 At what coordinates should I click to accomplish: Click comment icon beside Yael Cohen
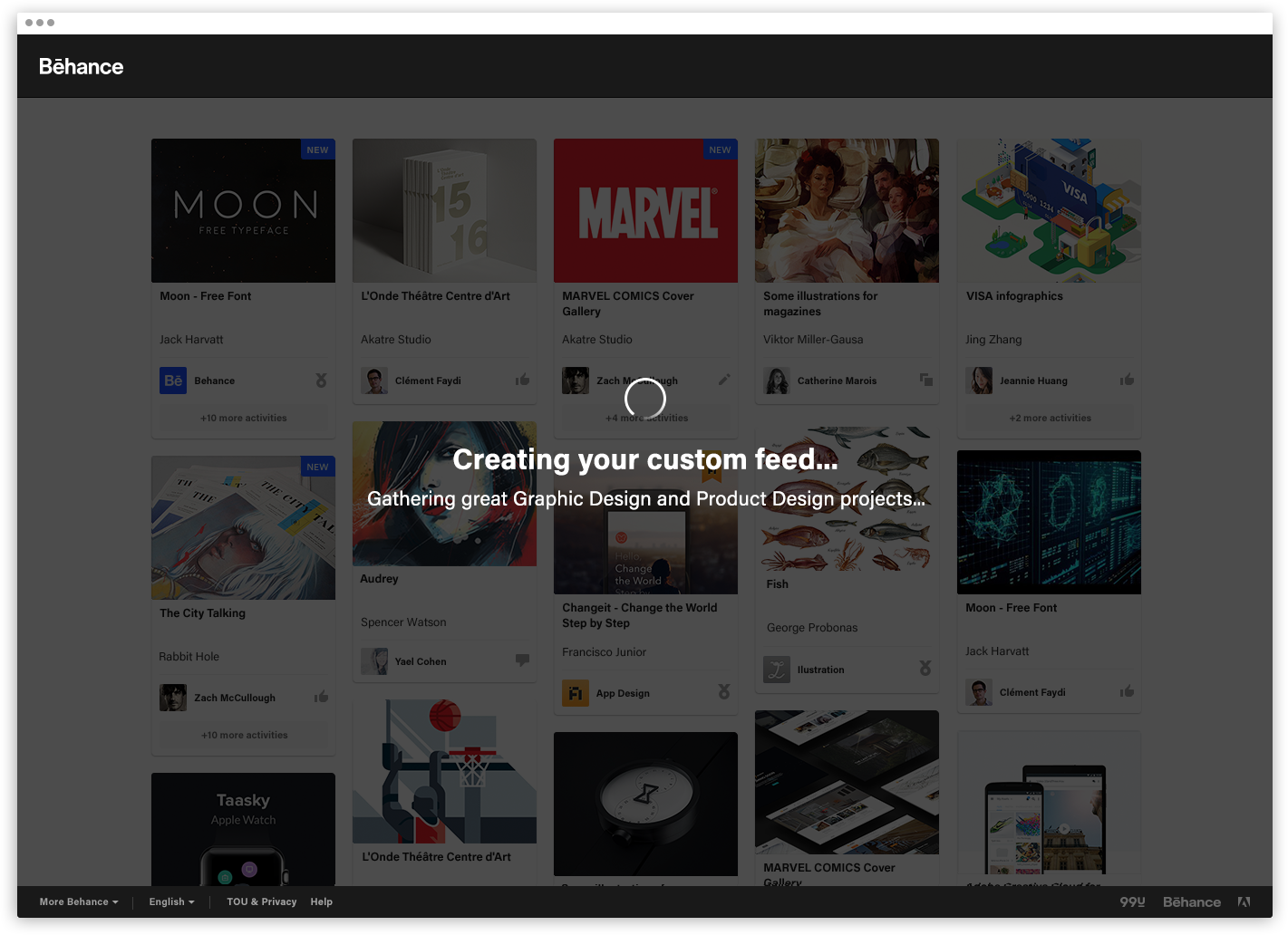[522, 660]
